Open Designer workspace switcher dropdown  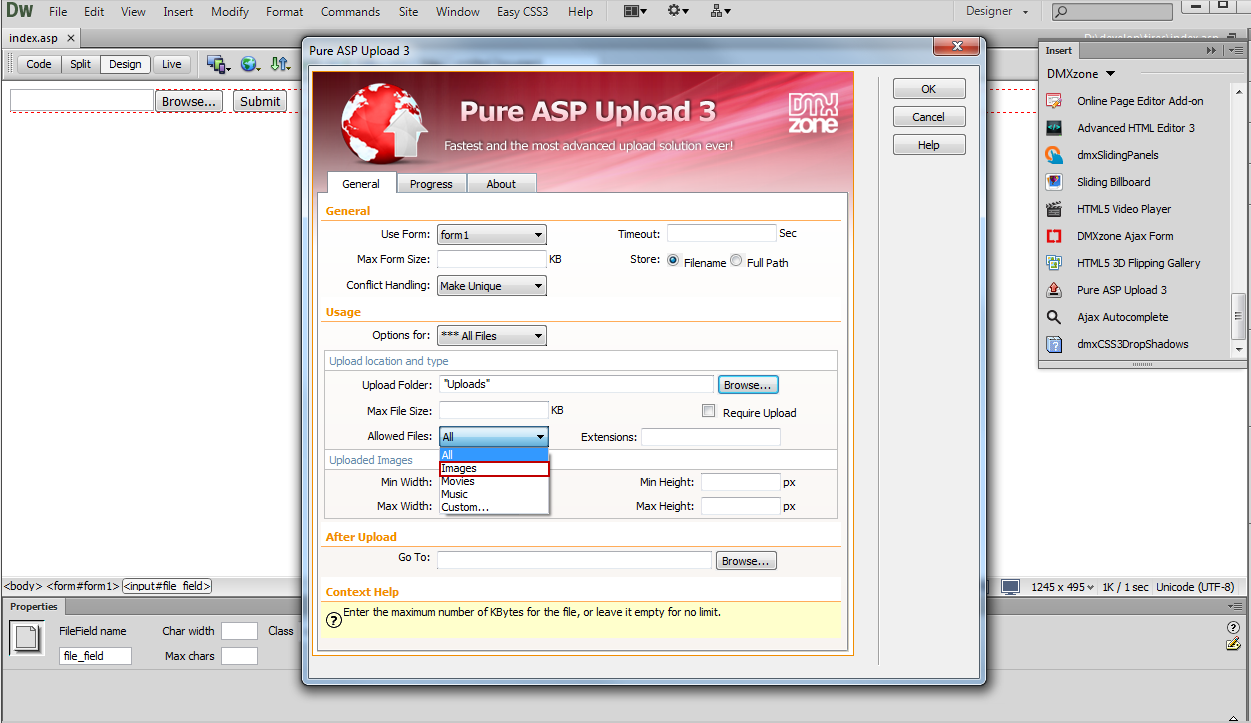pyautogui.click(x=997, y=11)
